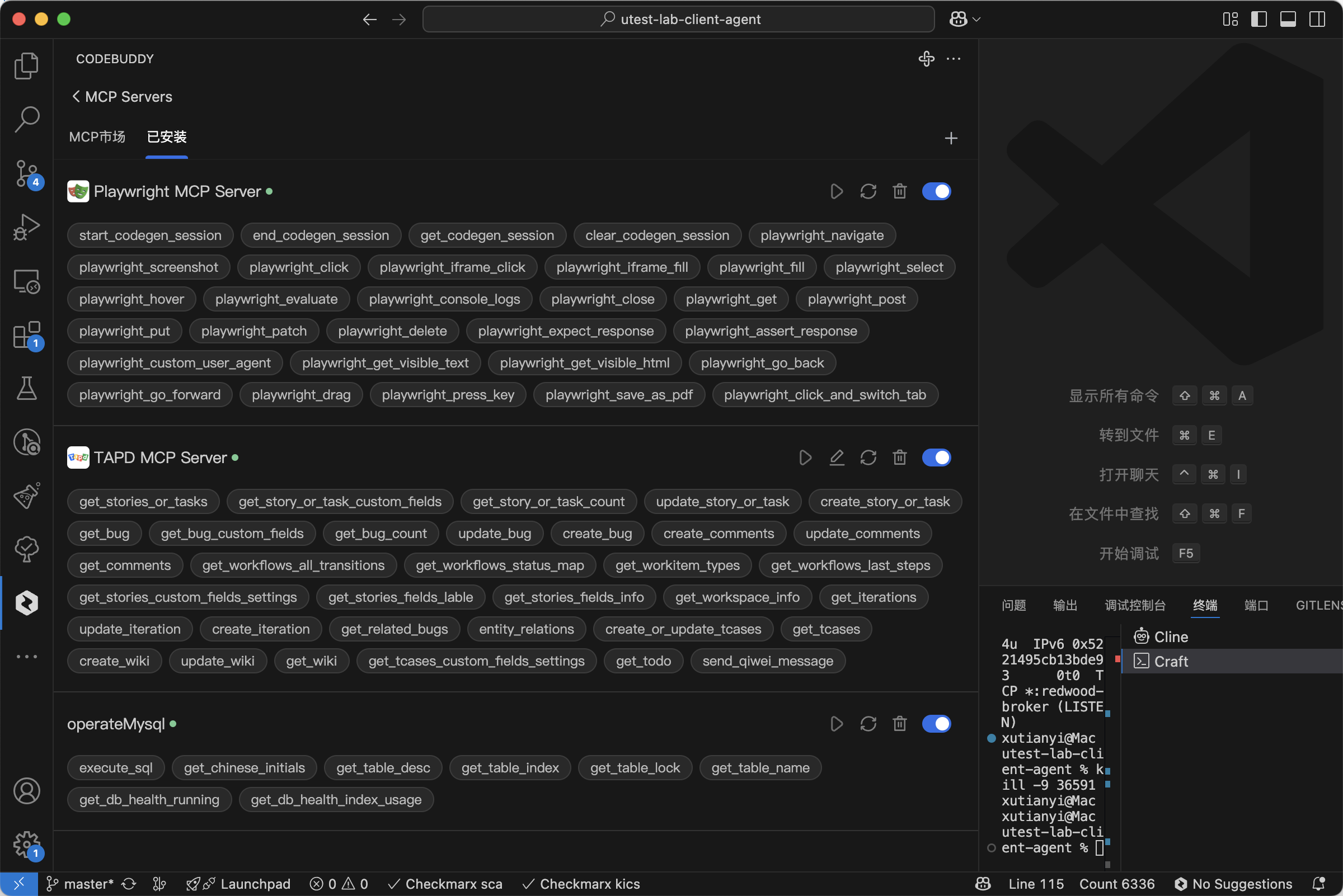Open the Extensions sidebar view
This screenshot has height=896, width=1343.
click(x=26, y=336)
